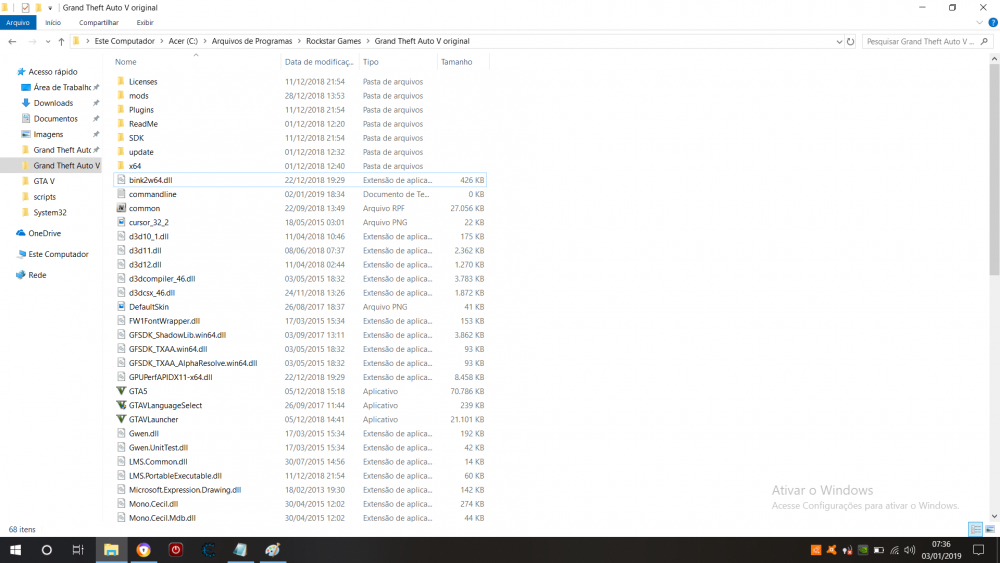Viewport: 1000px width, 563px height.
Task: Switch to details view layout
Action: (x=975, y=529)
